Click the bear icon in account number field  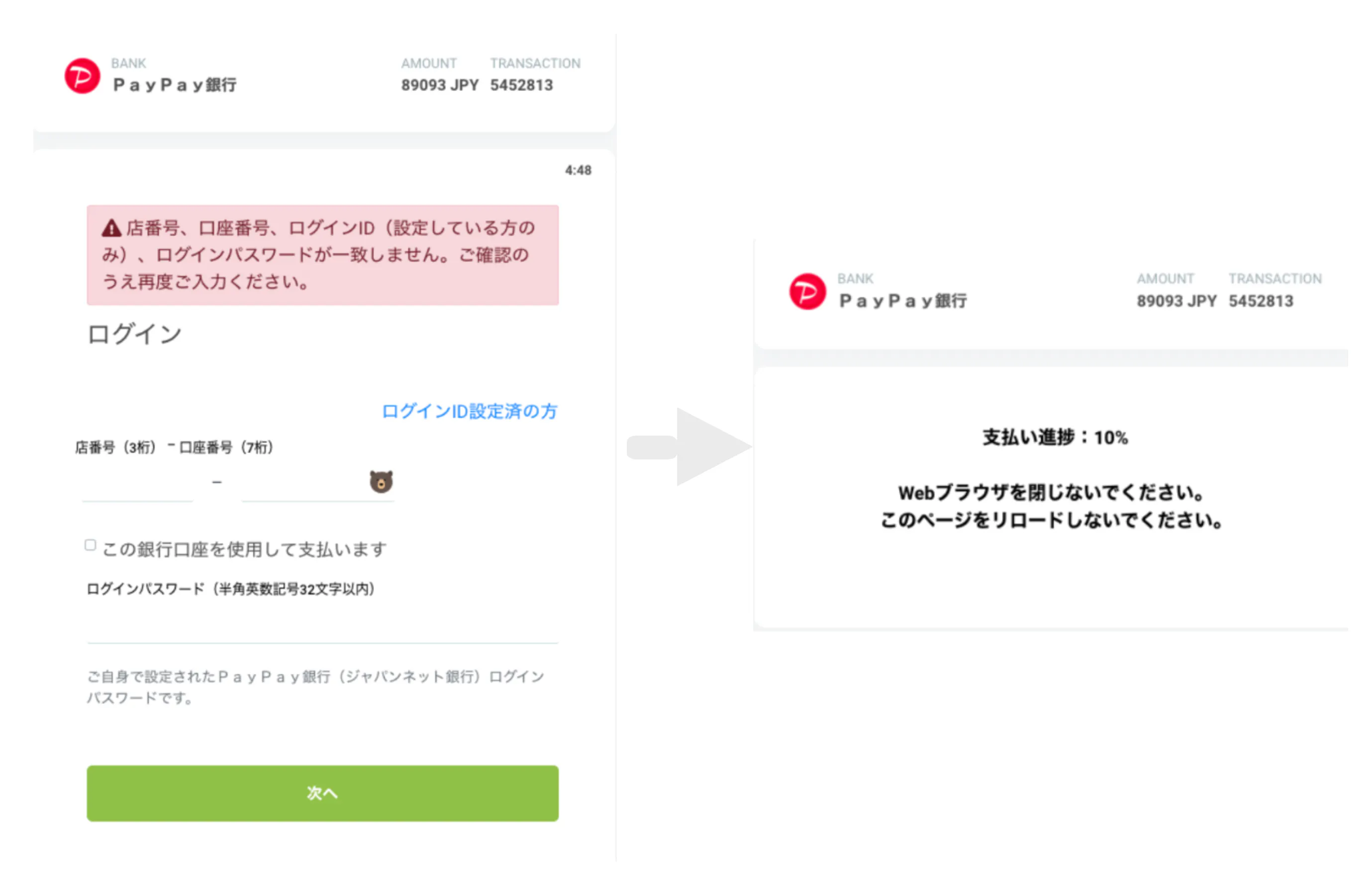pyautogui.click(x=381, y=481)
